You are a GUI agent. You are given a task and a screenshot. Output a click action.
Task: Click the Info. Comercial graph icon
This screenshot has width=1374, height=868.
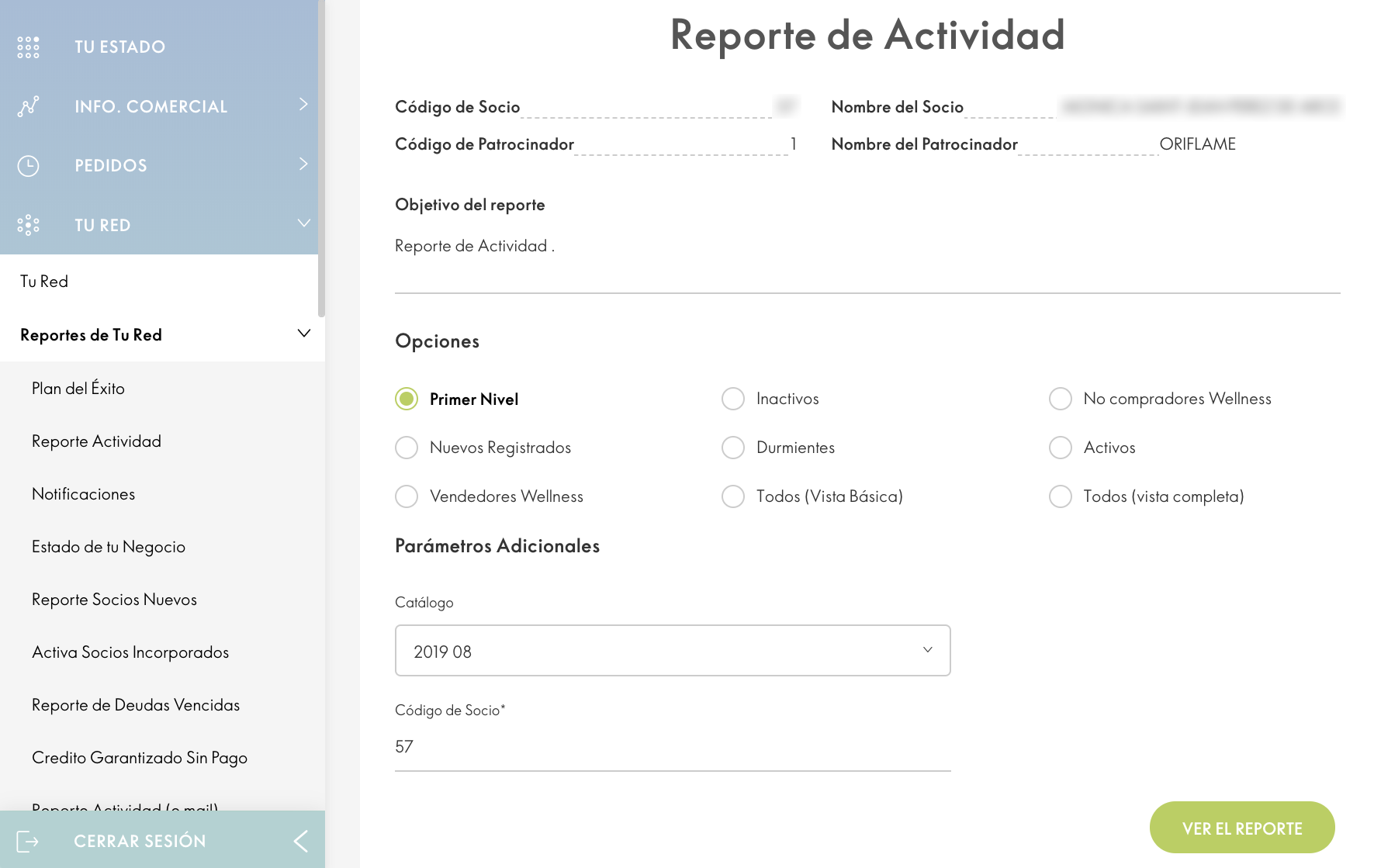click(28, 106)
